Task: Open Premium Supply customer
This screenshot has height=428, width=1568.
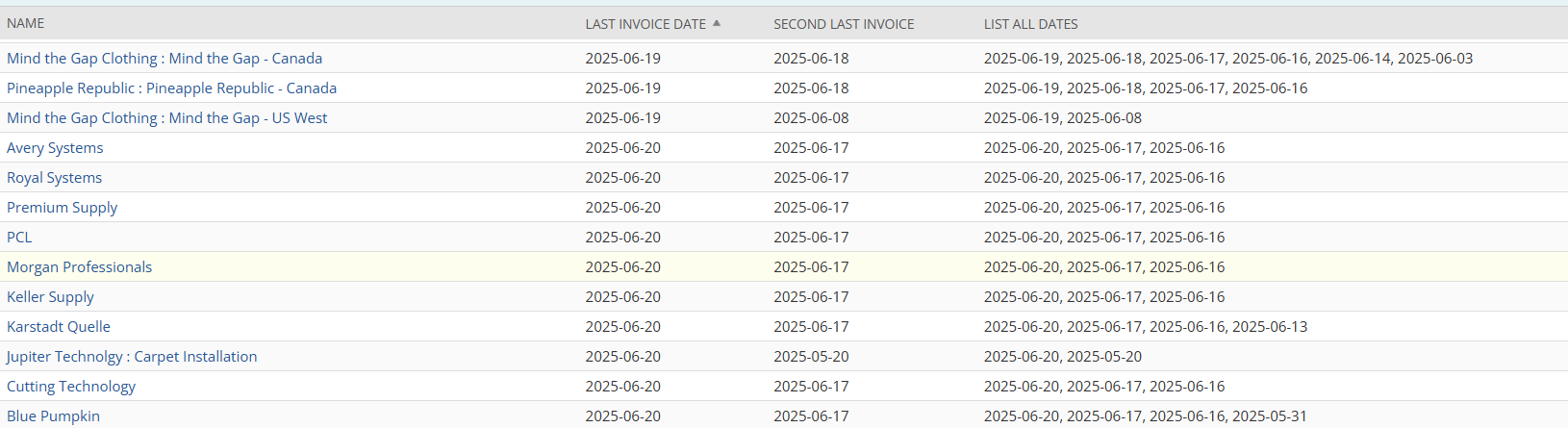Action: pos(62,208)
